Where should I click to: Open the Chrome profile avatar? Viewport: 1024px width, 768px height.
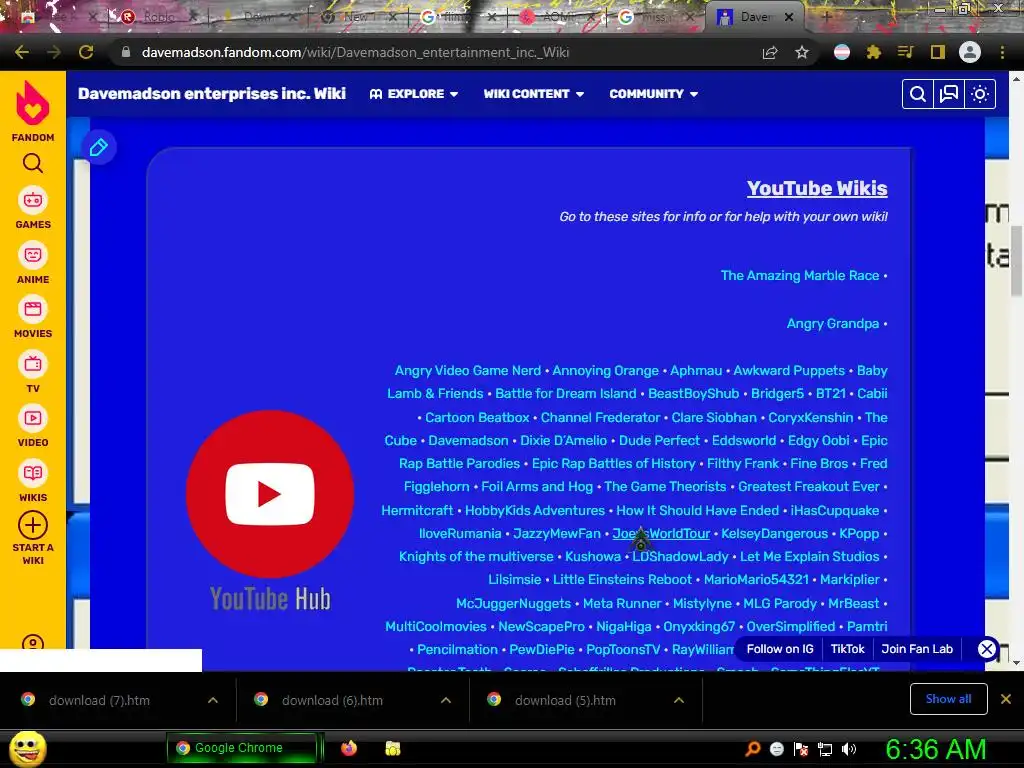click(x=970, y=52)
